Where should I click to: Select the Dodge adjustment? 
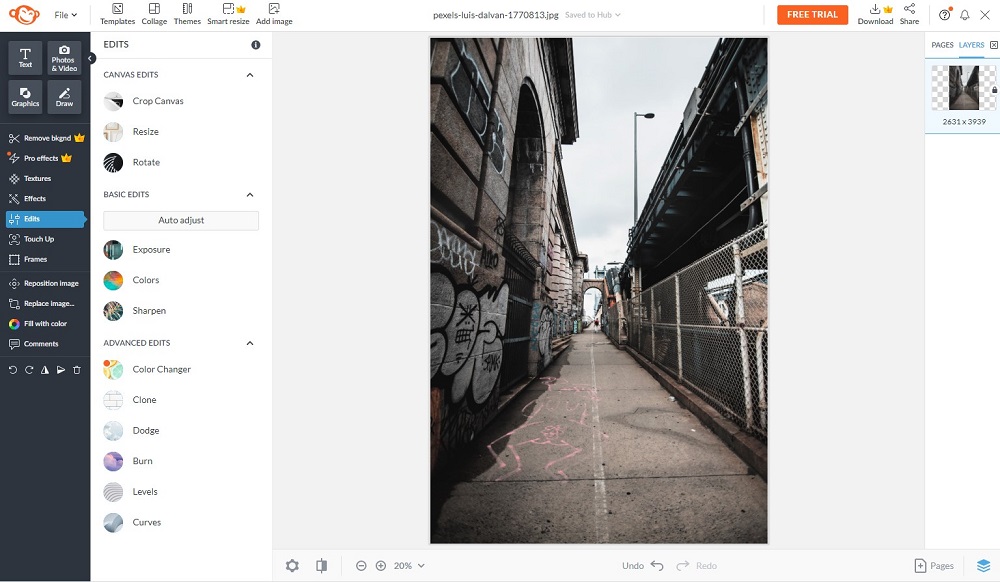tap(144, 430)
